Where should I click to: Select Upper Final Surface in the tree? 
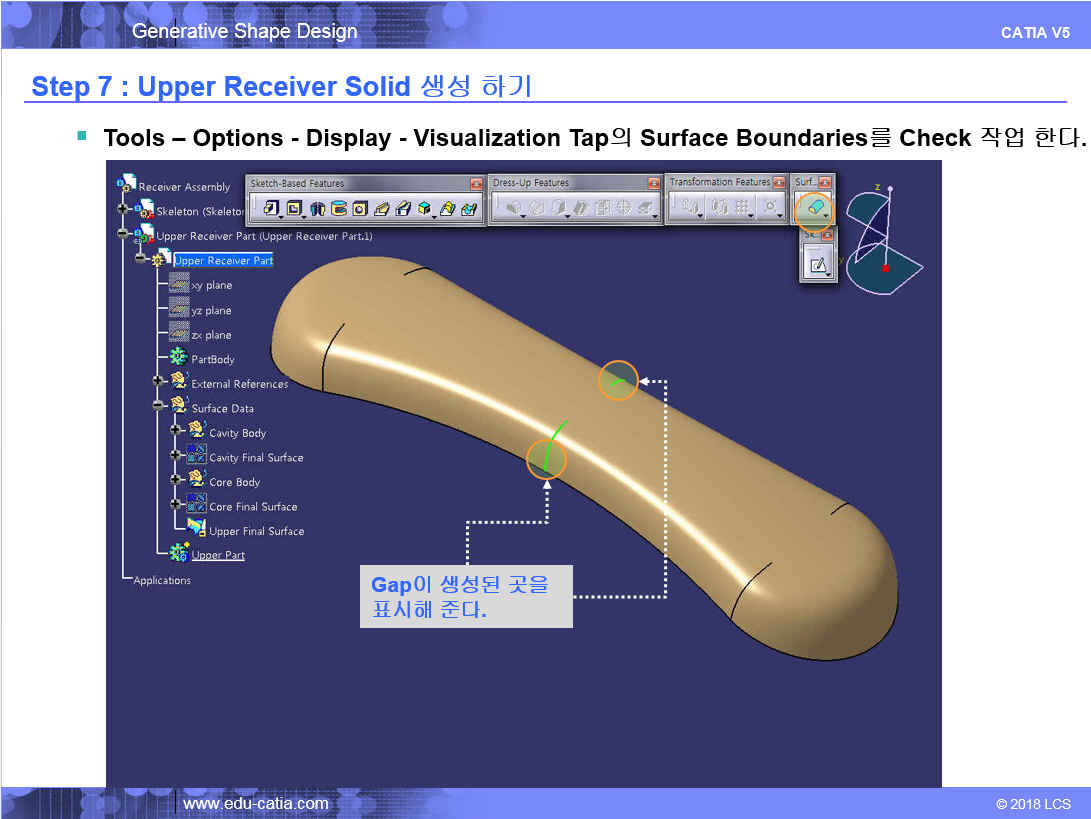click(x=256, y=532)
